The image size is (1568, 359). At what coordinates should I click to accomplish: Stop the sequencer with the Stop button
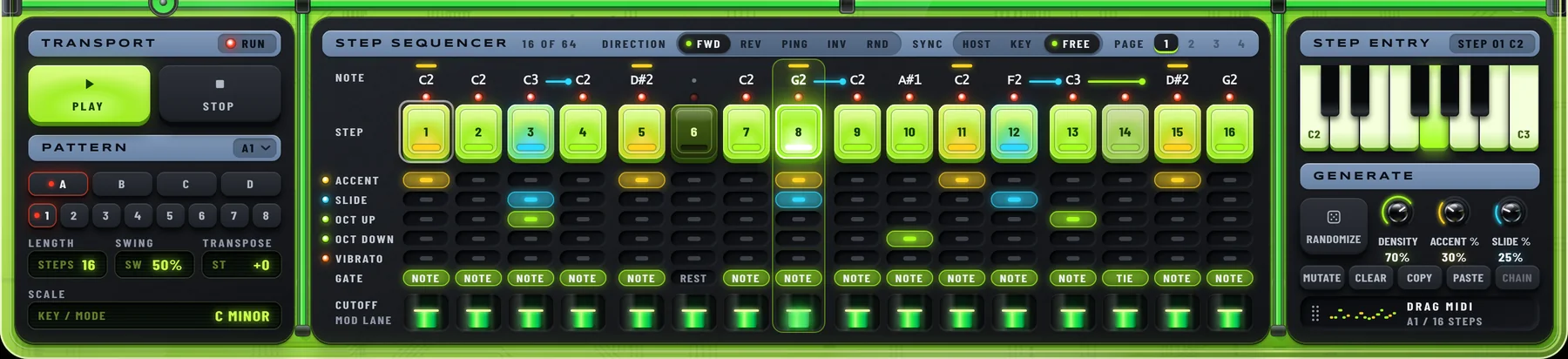(220, 94)
